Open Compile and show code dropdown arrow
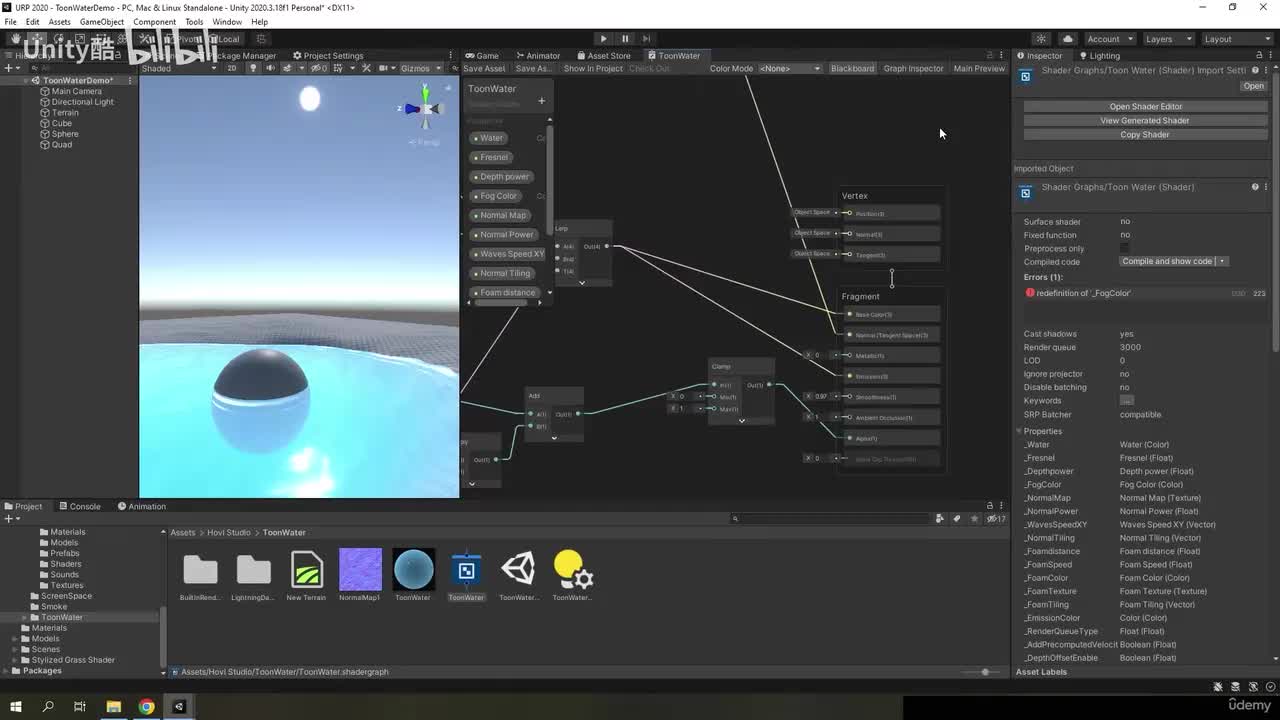This screenshot has width=1280, height=720. tap(1223, 262)
